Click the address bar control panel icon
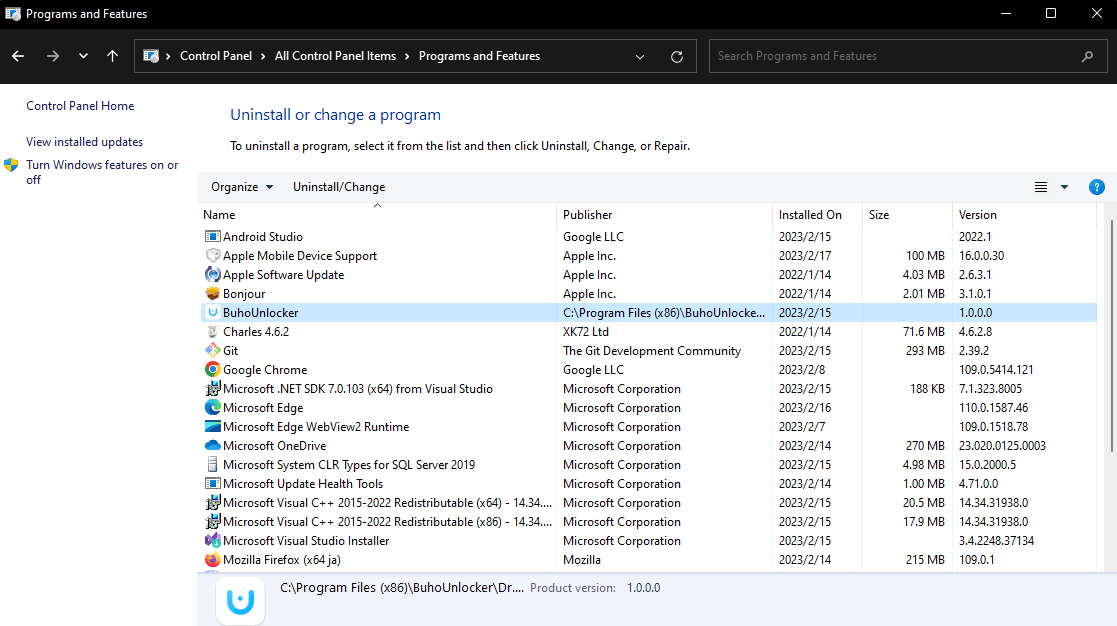 pos(151,56)
